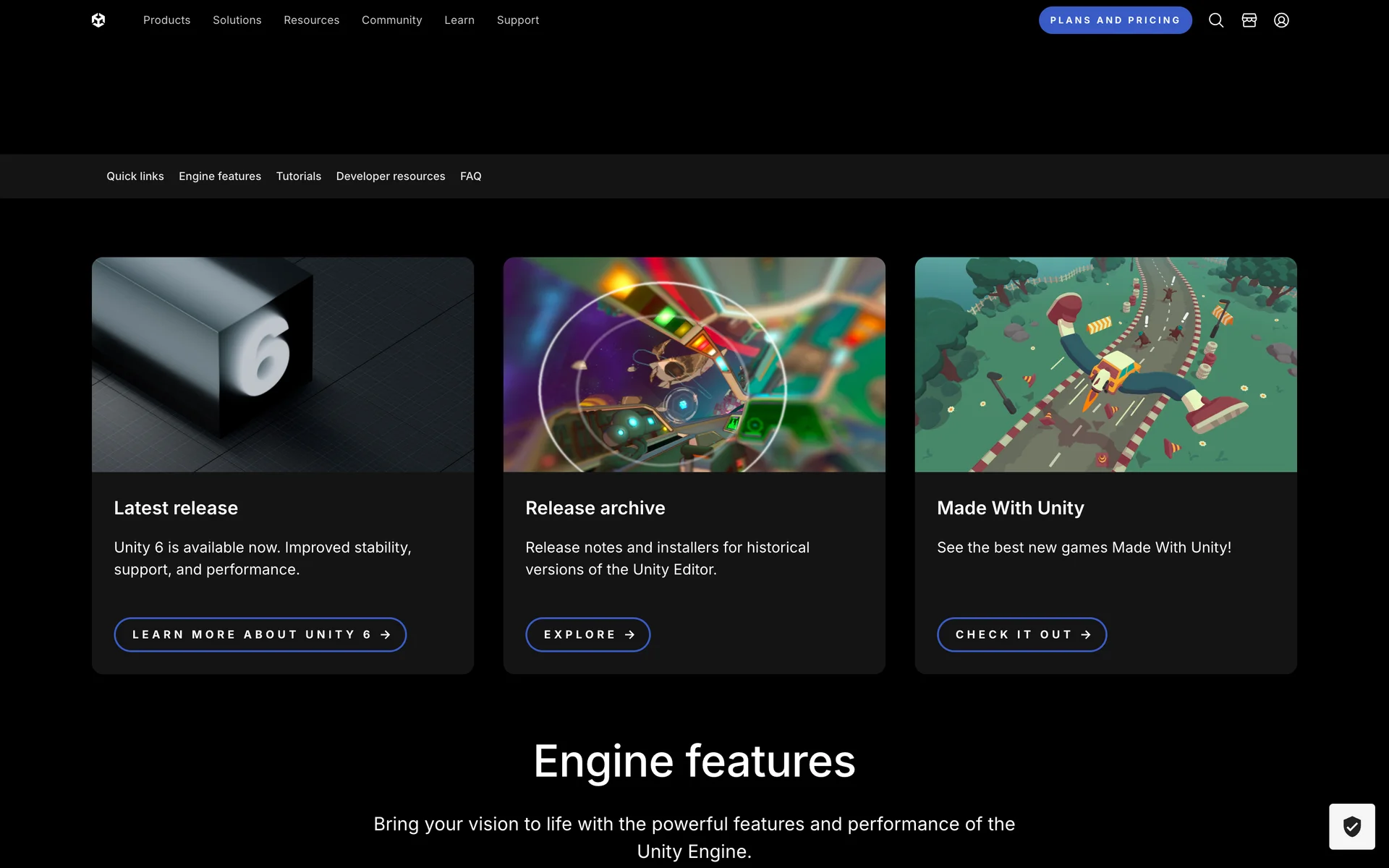Expand the Learn menu
Screen dimensions: 1389x868
tap(459, 20)
